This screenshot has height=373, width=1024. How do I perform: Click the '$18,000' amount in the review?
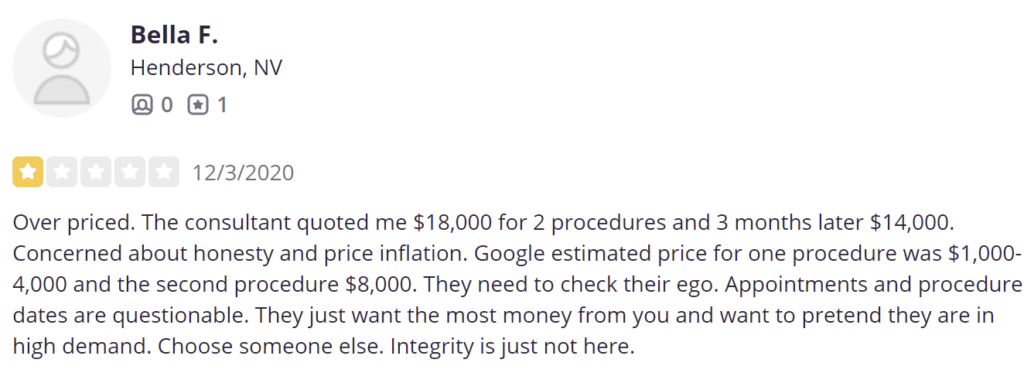452,223
